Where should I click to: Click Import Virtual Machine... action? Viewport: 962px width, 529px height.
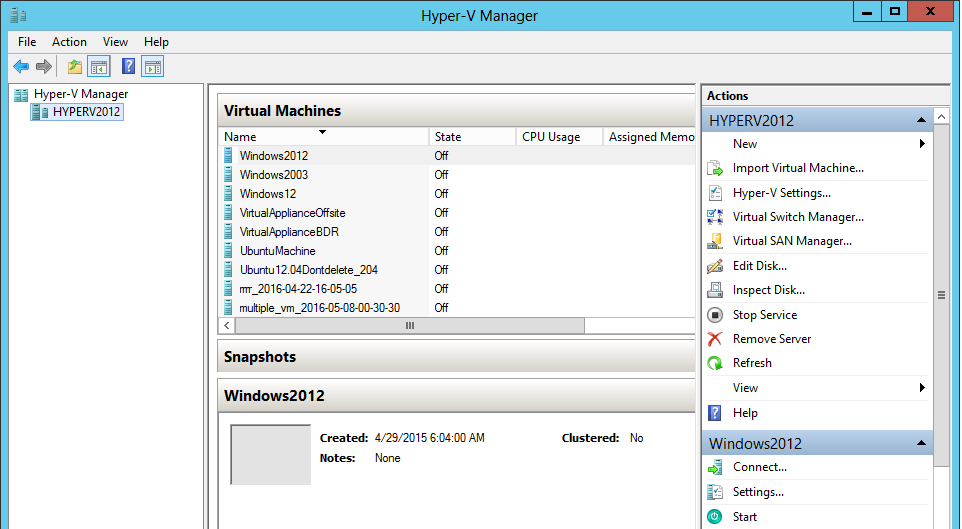(x=798, y=168)
